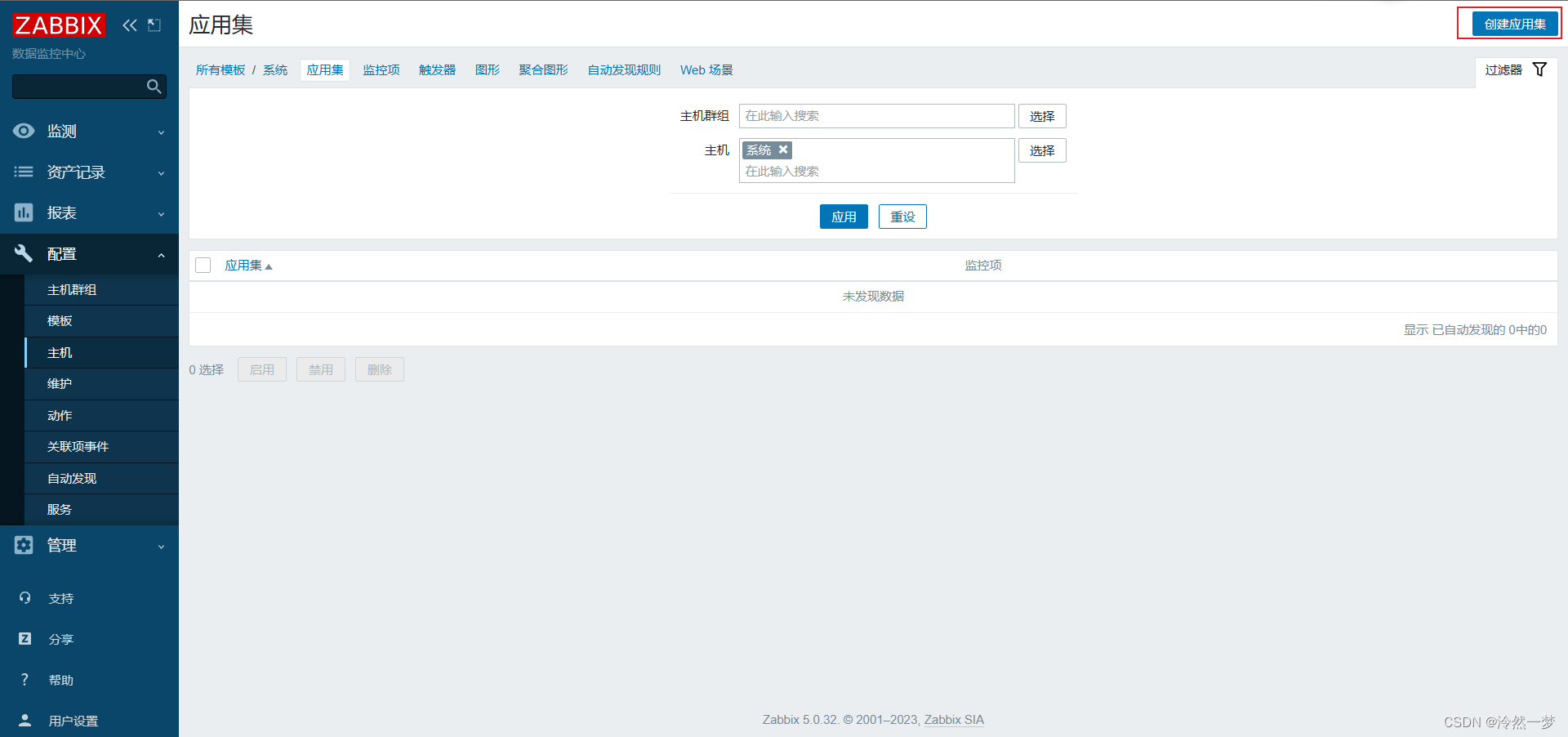The width and height of the screenshot is (1568, 737).
Task: Click the 重设 filter button
Action: click(x=902, y=217)
